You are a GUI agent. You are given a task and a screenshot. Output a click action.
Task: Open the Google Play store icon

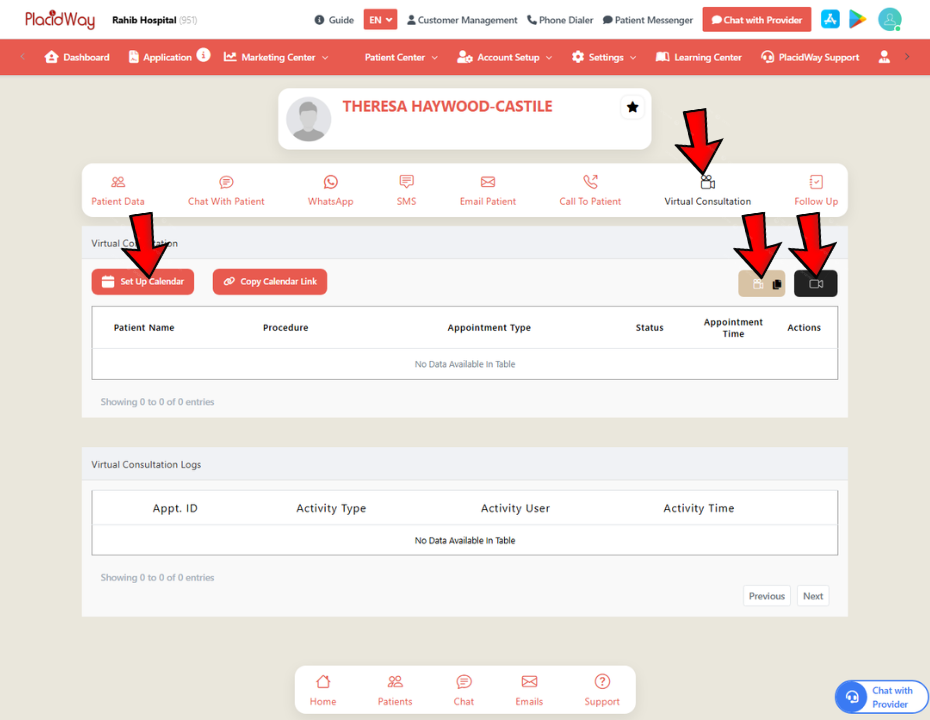[857, 19]
